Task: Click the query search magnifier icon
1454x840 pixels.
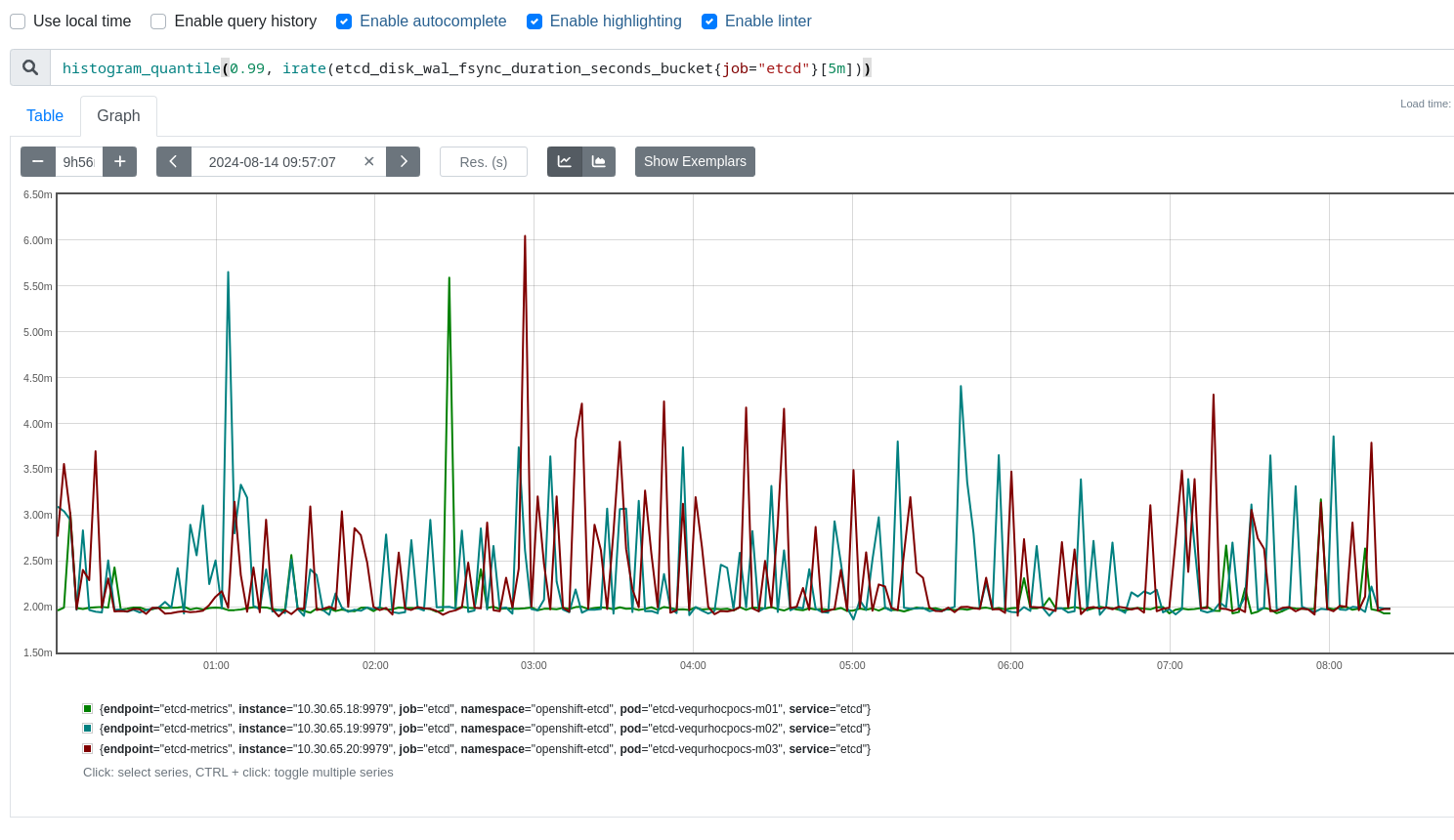Action: click(30, 67)
